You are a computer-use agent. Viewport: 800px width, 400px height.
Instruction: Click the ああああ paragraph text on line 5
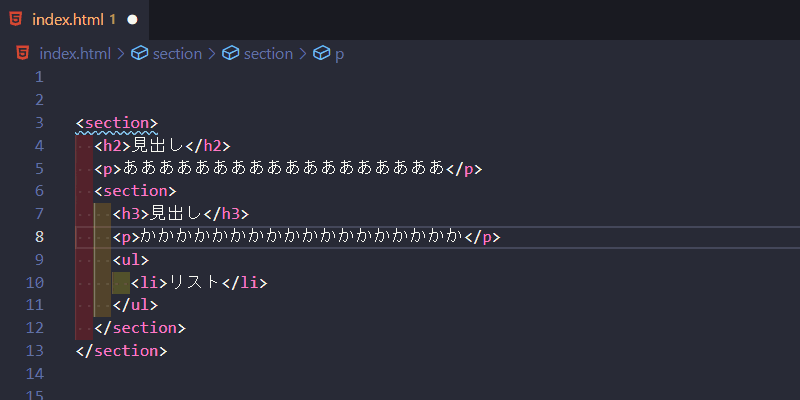(x=284, y=168)
